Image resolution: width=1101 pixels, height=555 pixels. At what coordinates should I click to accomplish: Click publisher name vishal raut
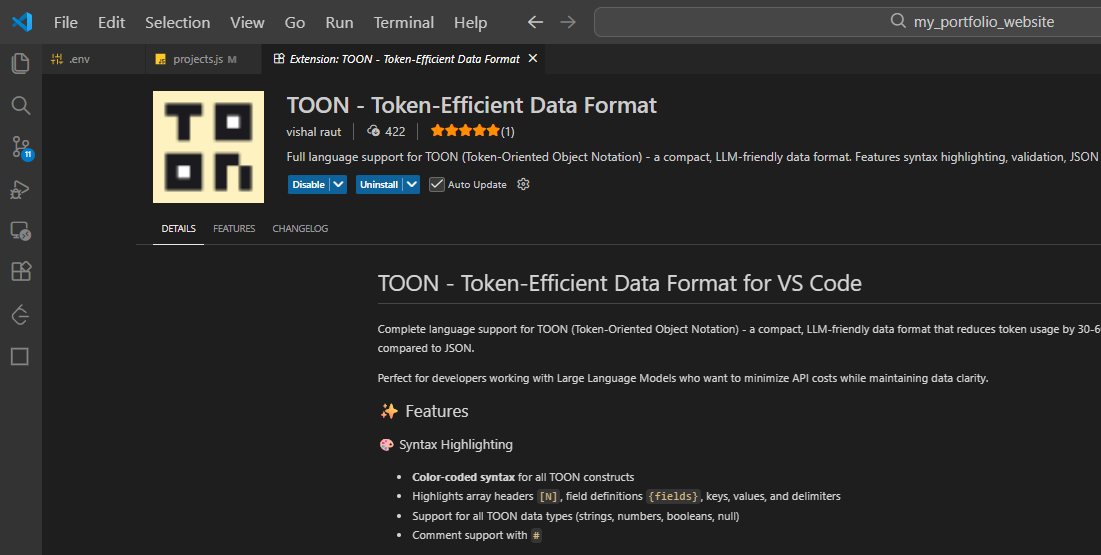(x=314, y=131)
